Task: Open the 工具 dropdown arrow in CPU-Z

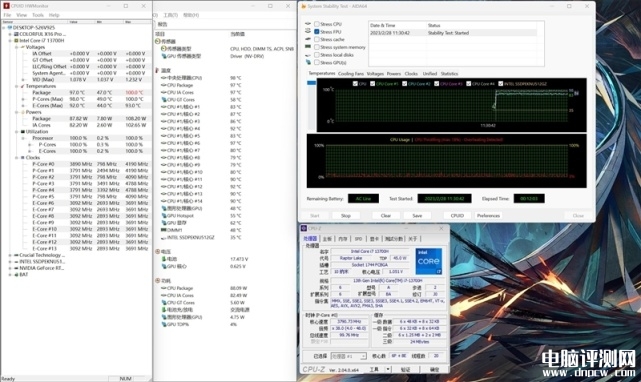Action: point(388,369)
